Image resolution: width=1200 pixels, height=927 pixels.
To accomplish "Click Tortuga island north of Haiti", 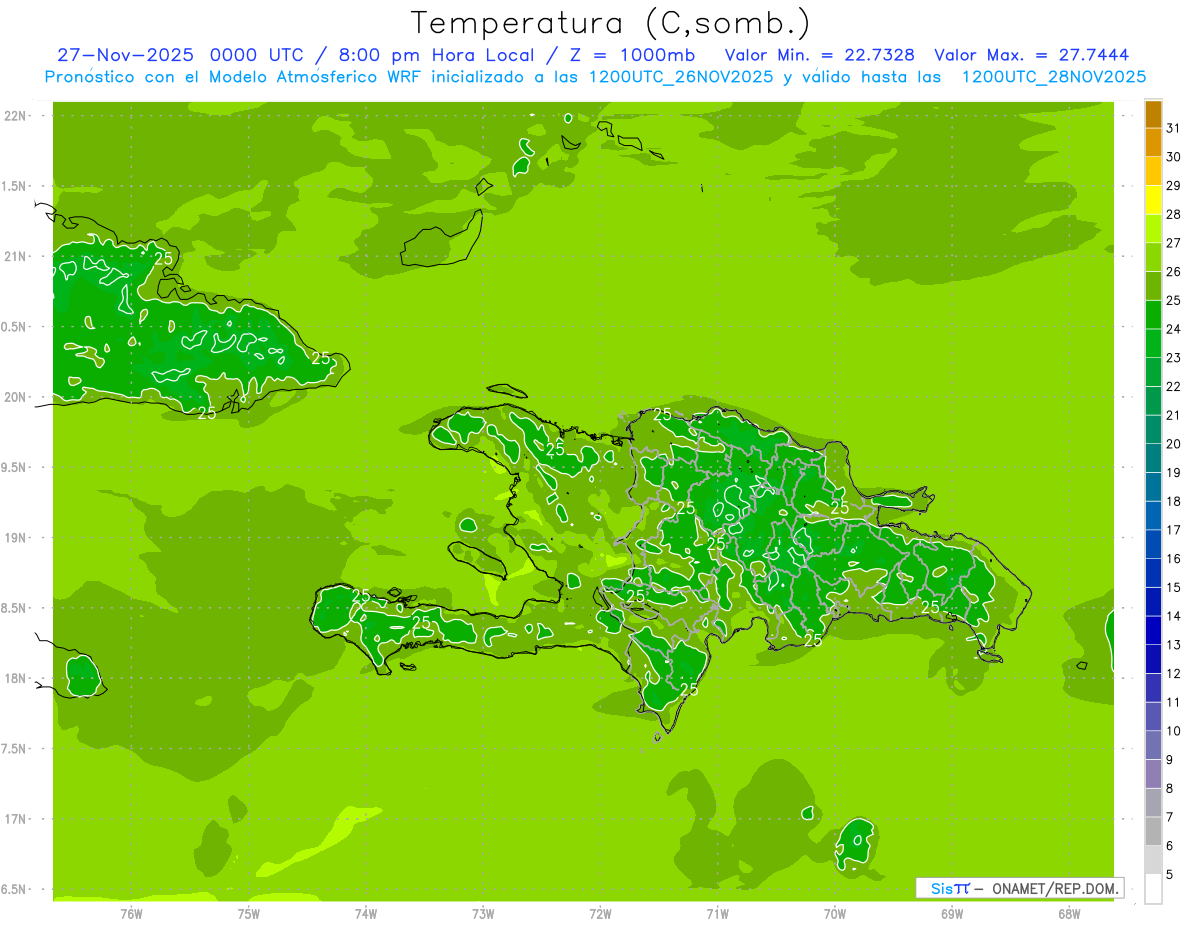I will click(507, 391).
